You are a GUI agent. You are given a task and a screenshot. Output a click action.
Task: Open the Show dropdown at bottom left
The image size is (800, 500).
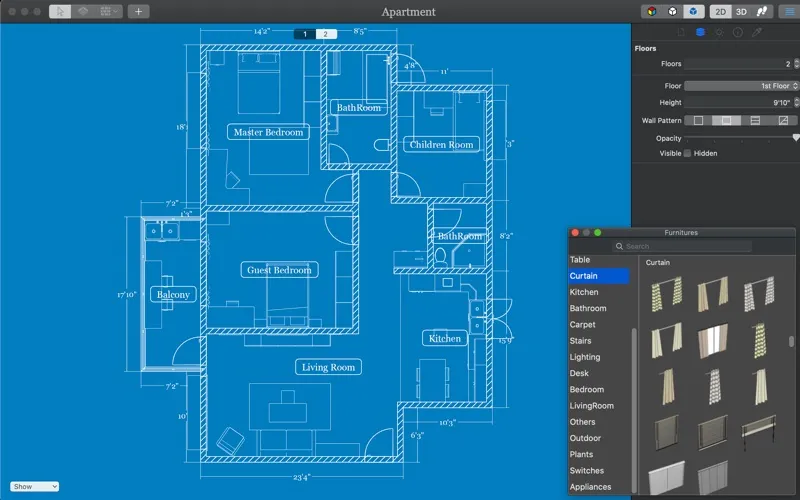click(x=34, y=487)
